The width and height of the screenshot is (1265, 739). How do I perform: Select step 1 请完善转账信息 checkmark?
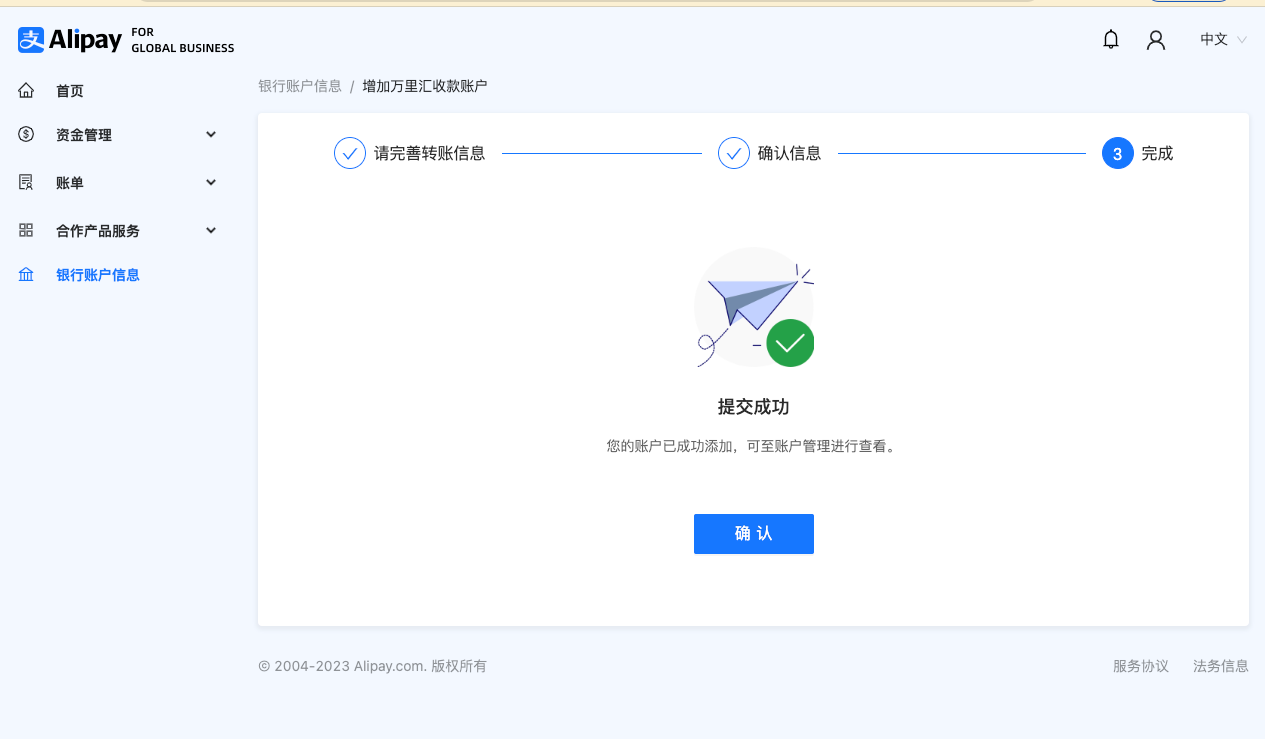tap(349, 153)
